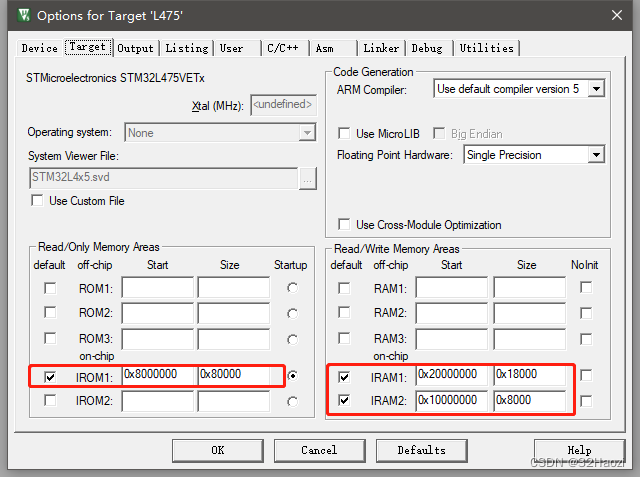
Task: Toggle the IRAM1 NoInit checkbox
Action: [586, 375]
